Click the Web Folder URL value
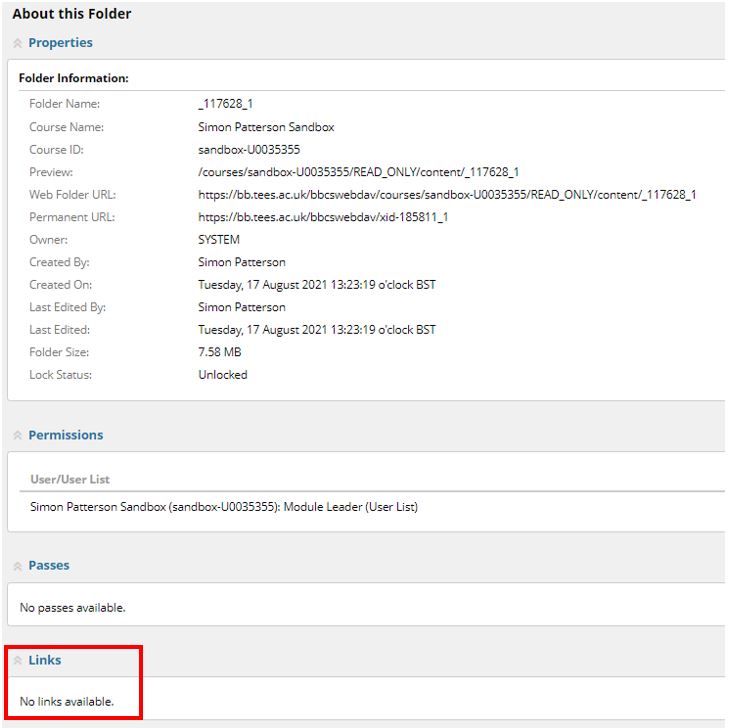This screenshot has width=732, height=728. [x=447, y=195]
